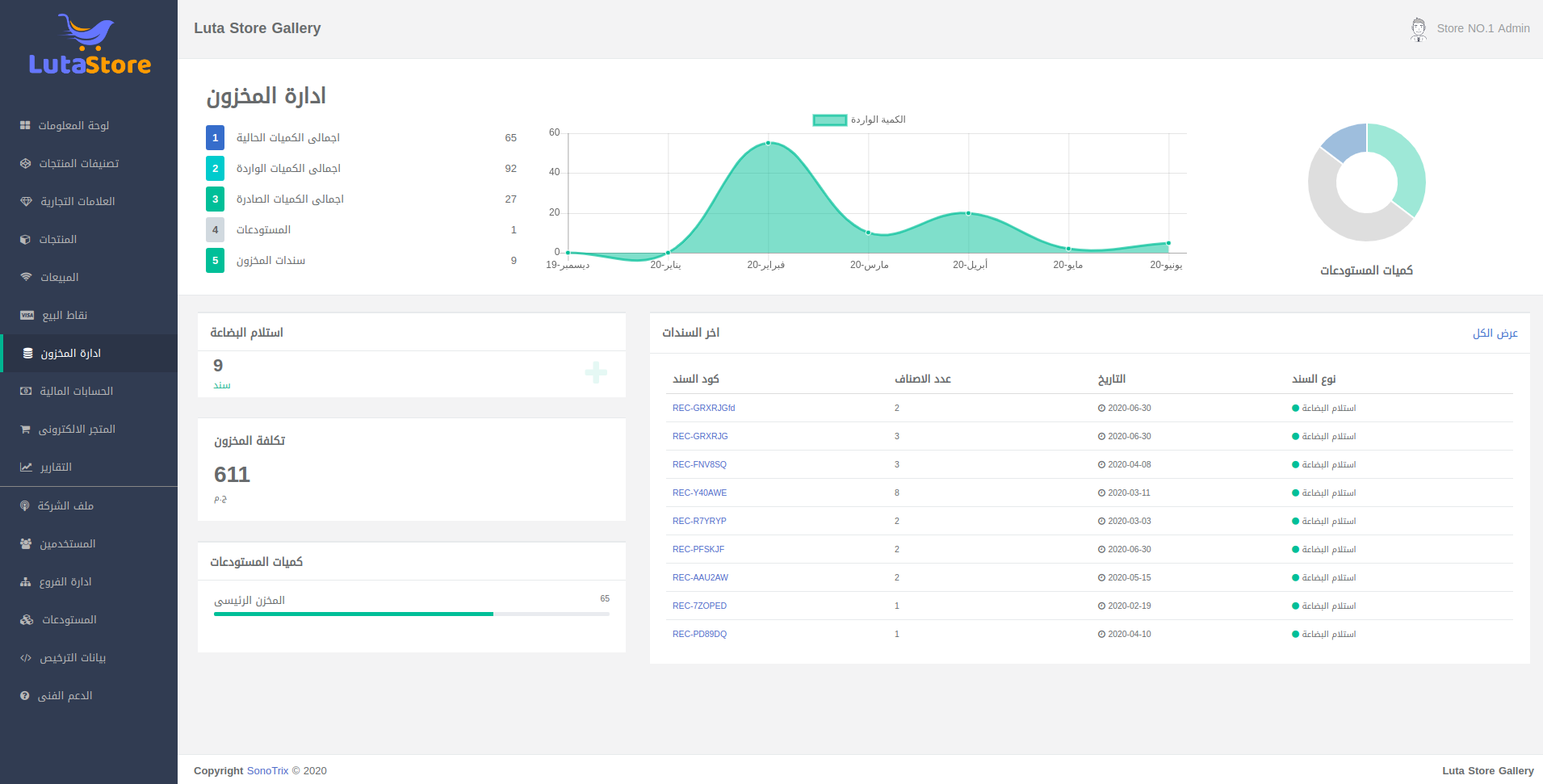Click the sales wifi-style icon
This screenshot has width=1543, height=784.
tap(26, 277)
